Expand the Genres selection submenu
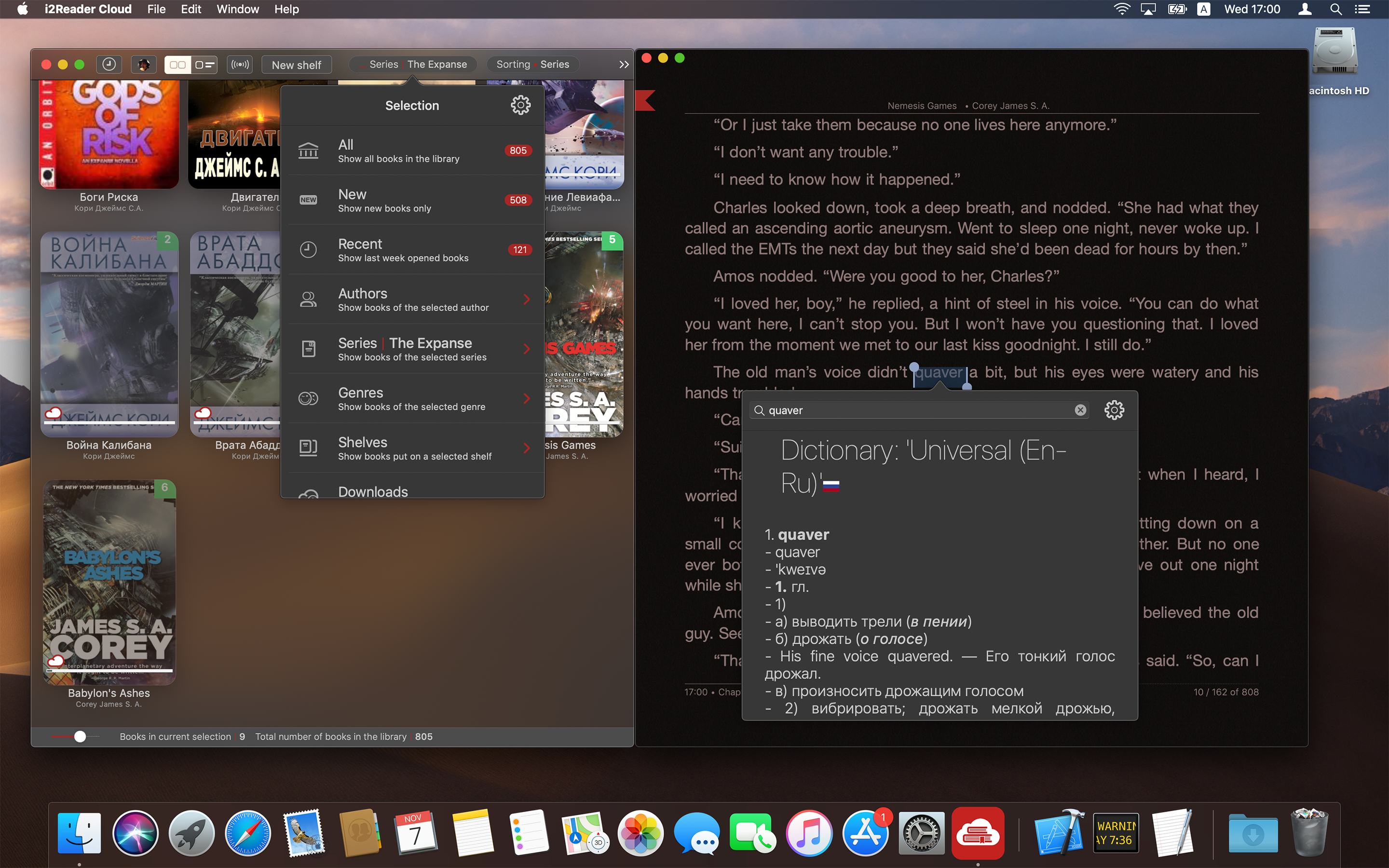The width and height of the screenshot is (1389, 868). (526, 398)
